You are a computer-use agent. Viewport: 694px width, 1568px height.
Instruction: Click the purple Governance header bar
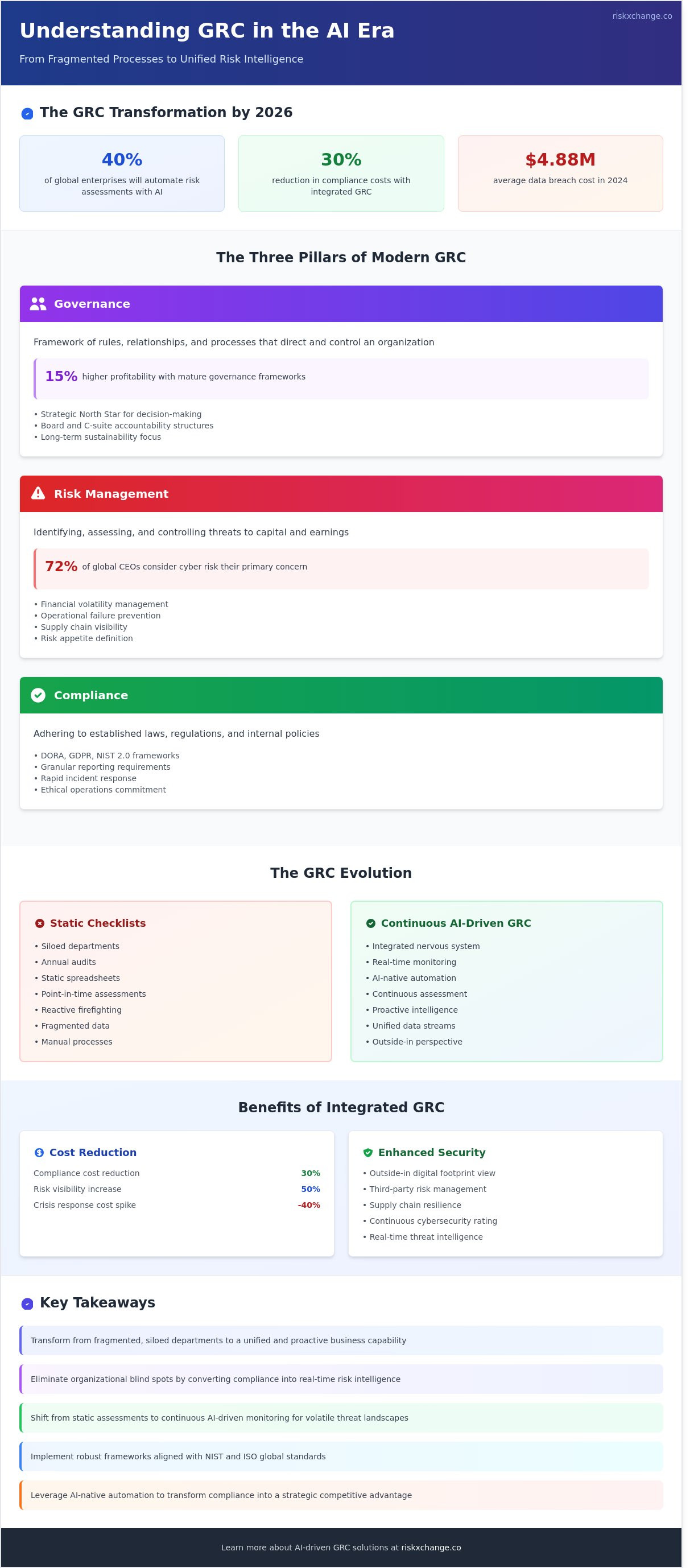coord(341,304)
